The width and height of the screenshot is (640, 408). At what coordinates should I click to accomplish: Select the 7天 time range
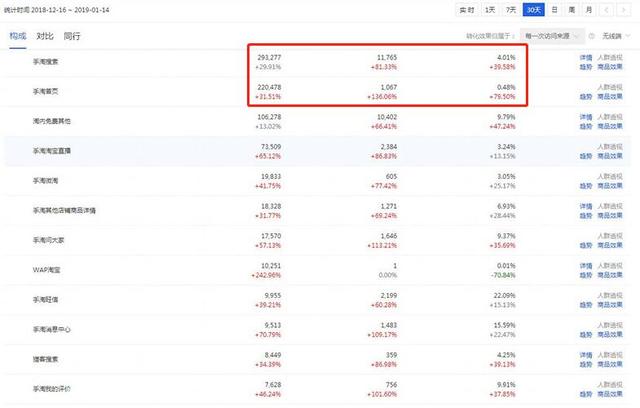pos(511,10)
